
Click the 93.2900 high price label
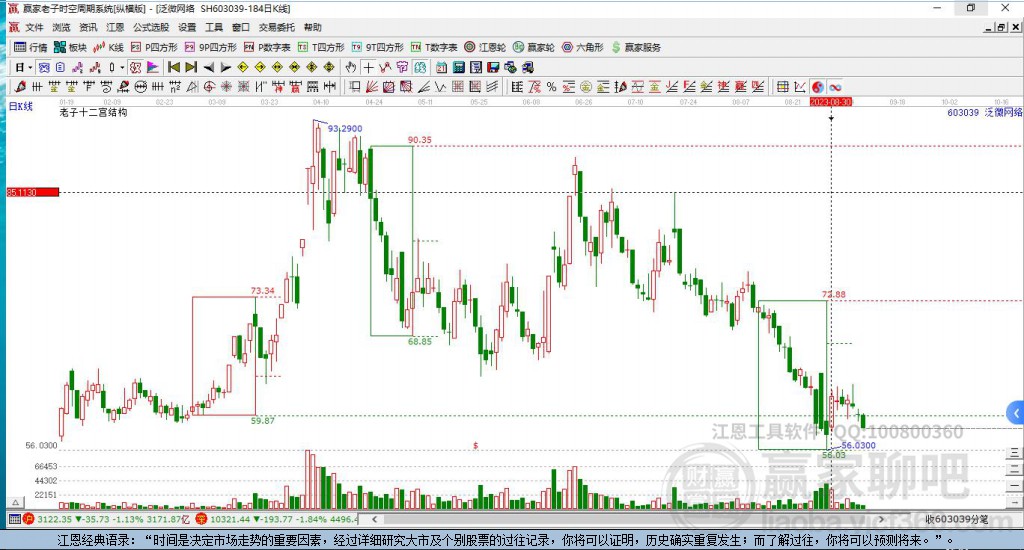pos(345,129)
